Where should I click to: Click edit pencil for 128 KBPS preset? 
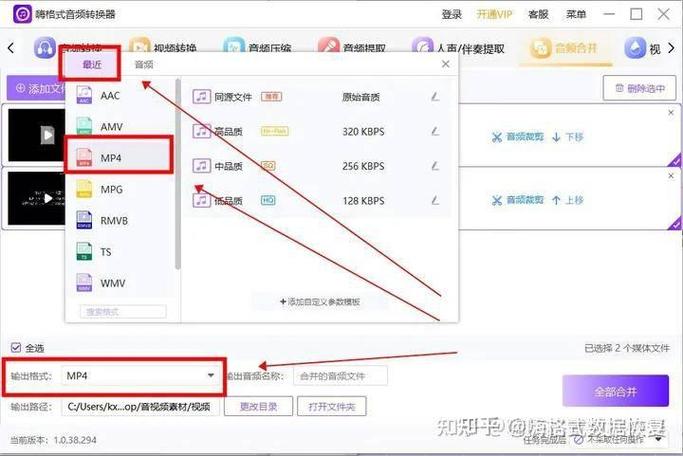tap(435, 200)
